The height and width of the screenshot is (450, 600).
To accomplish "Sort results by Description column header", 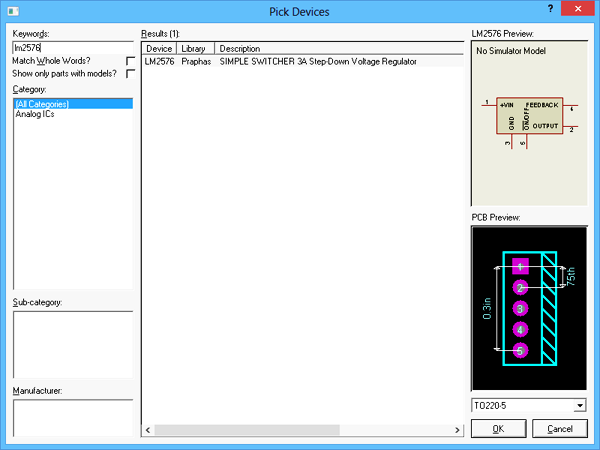I will coord(339,49).
